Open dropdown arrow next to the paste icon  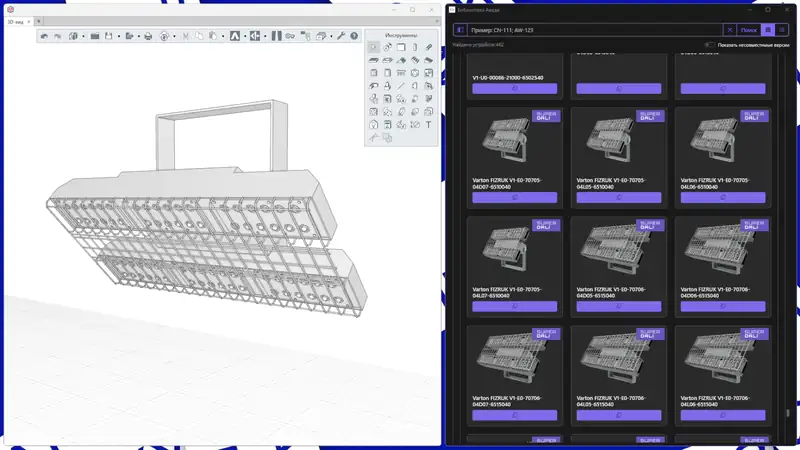[223, 36]
